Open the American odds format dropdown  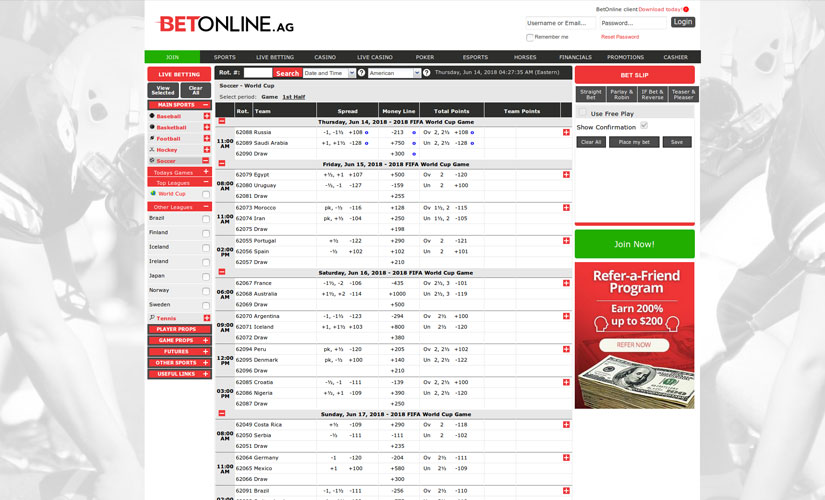pyautogui.click(x=395, y=73)
